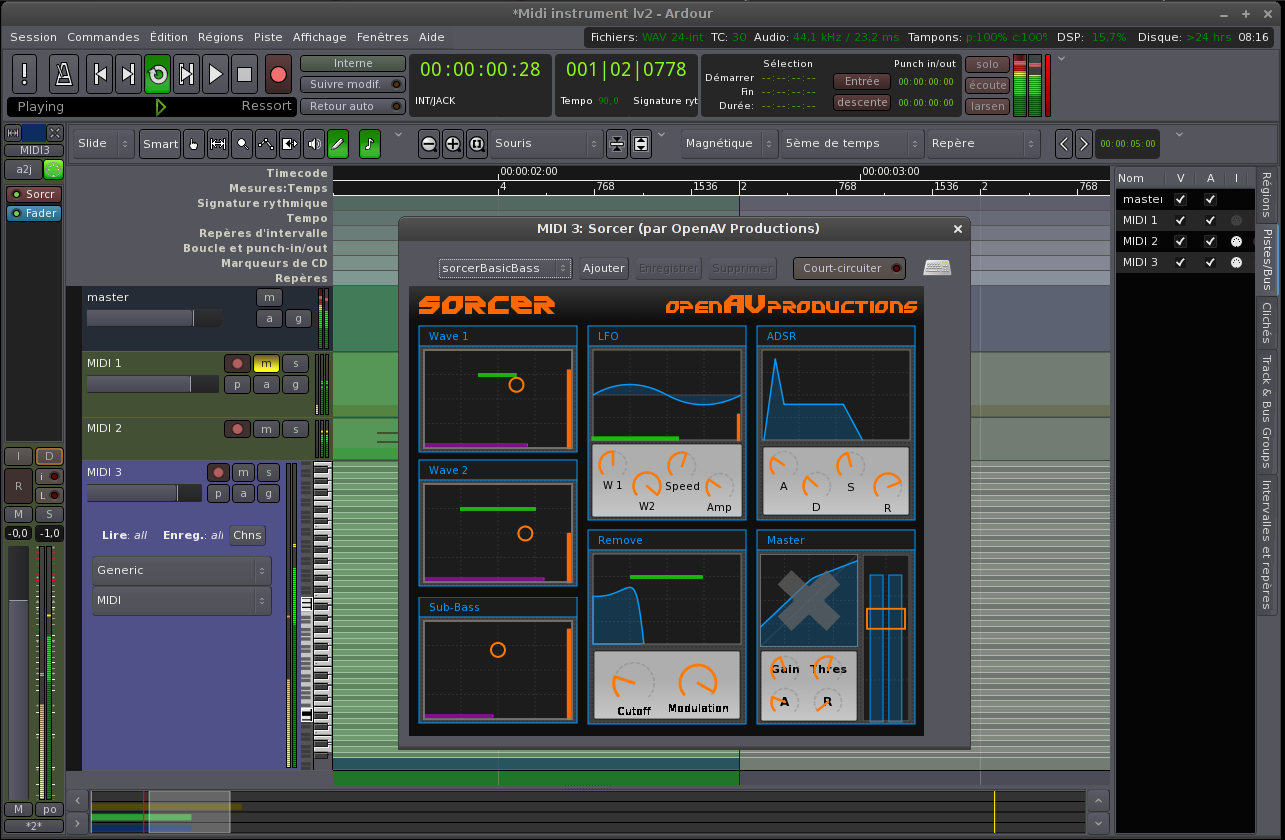
Task: Switch to the Régions side tab
Action: (1267, 195)
